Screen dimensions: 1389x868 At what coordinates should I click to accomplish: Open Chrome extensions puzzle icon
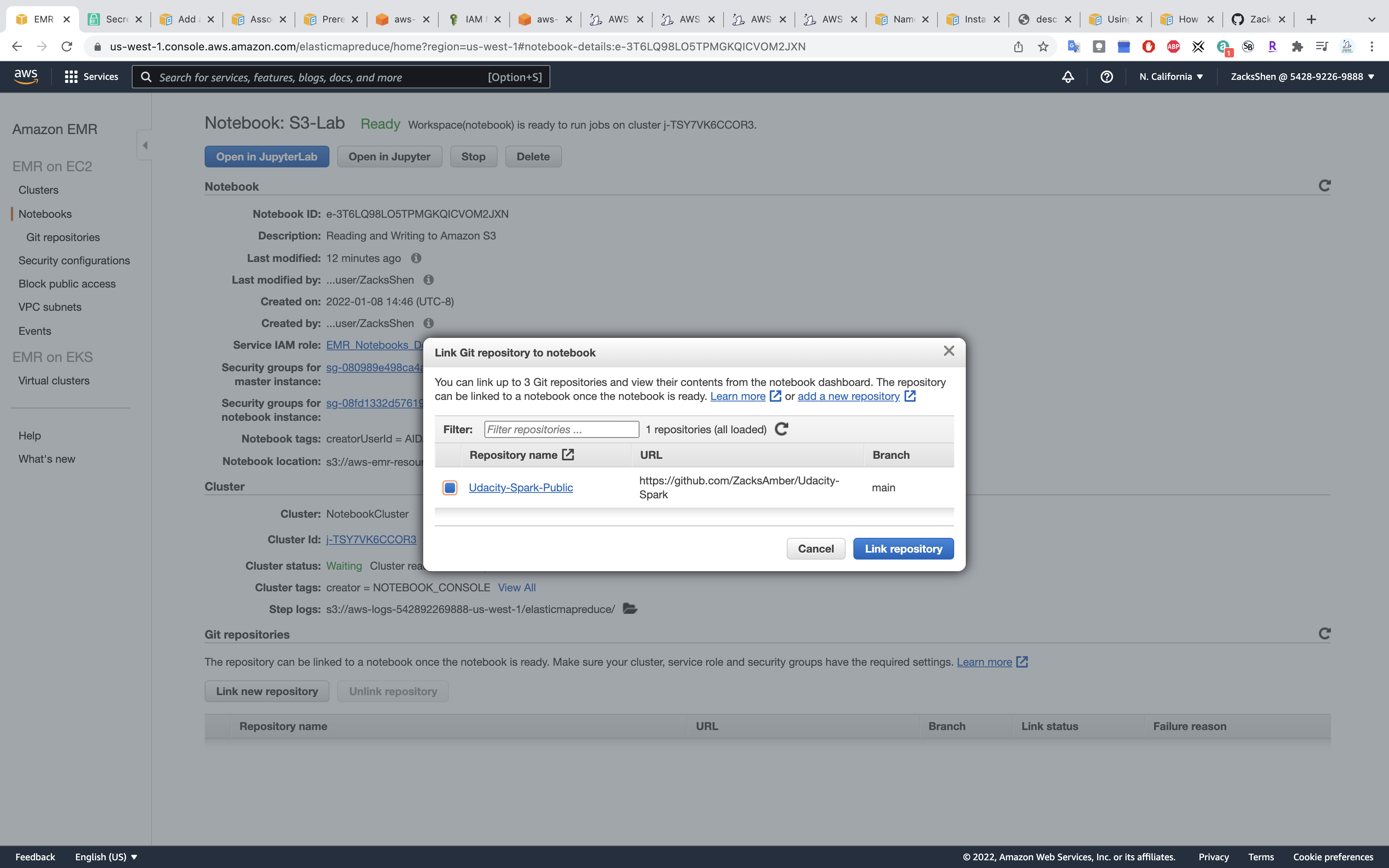pos(1297,47)
